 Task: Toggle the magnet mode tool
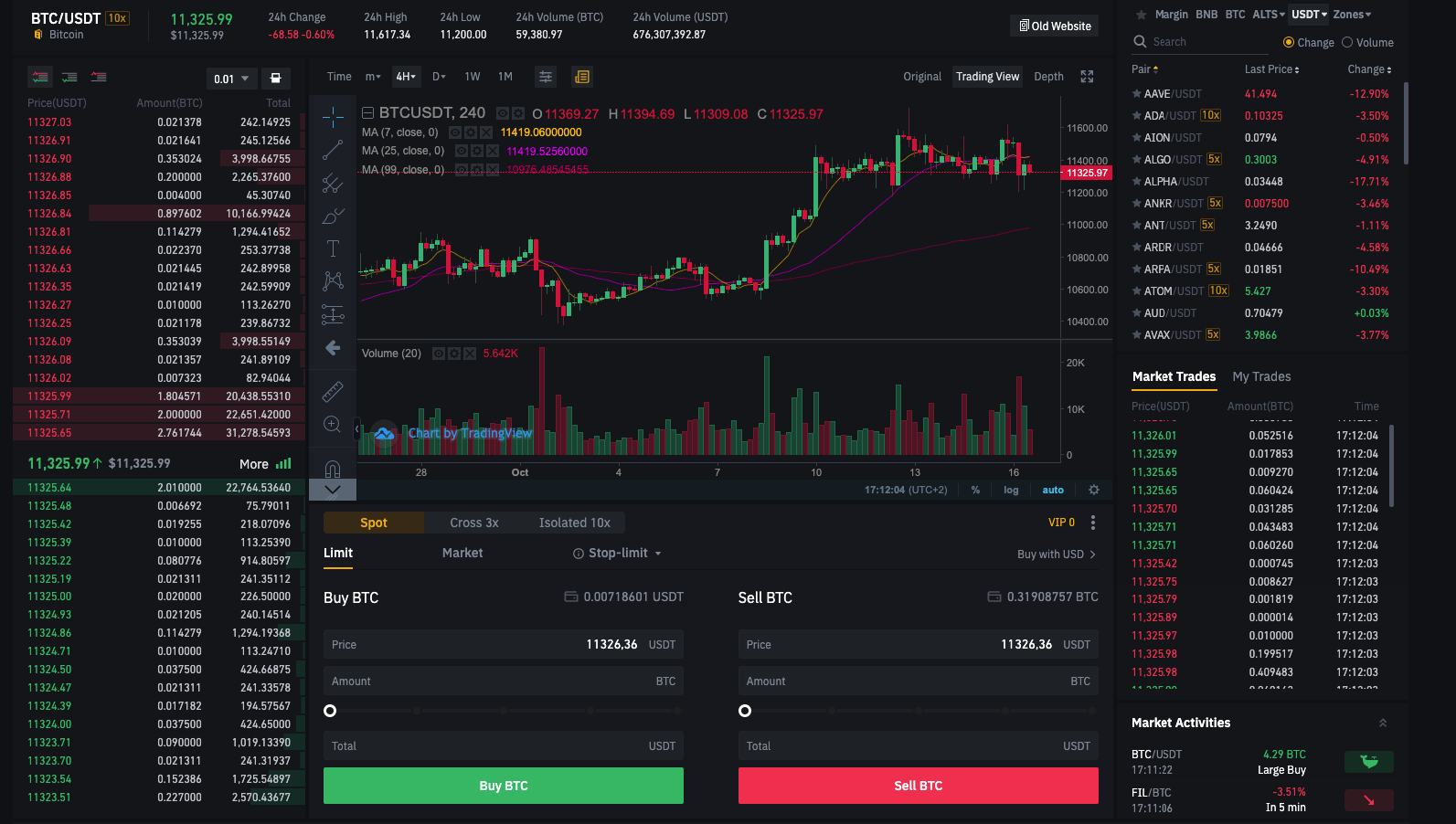tap(333, 469)
